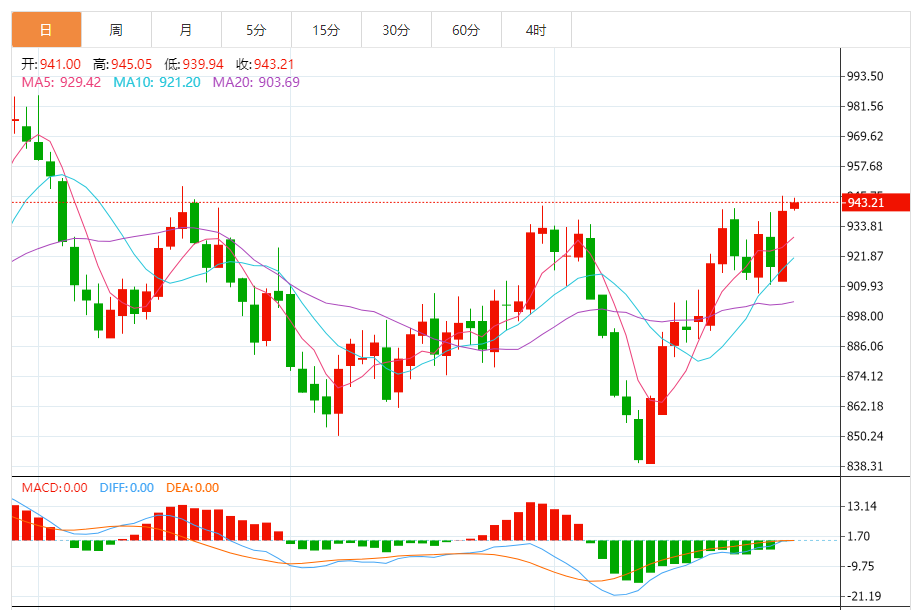The width and height of the screenshot is (918, 610).
Task: Click the 957.68 price axis label
Action: coord(865,166)
